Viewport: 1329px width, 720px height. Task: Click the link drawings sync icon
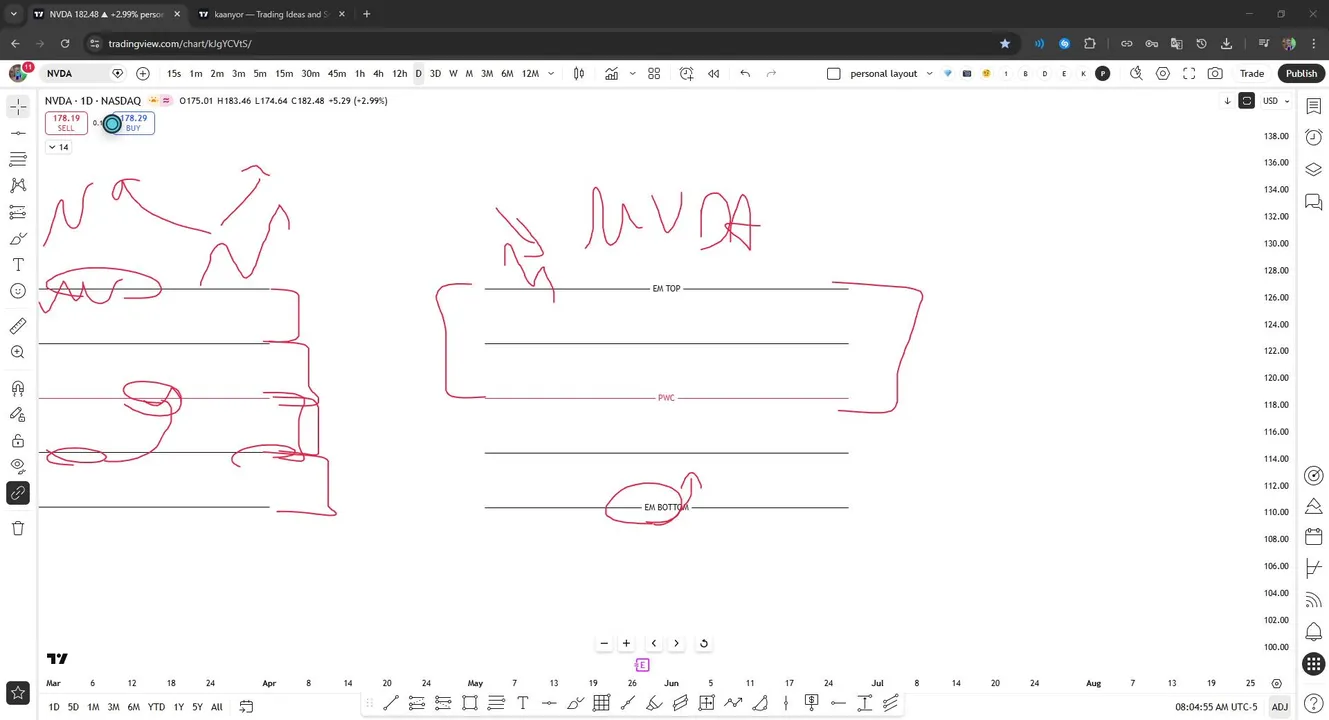point(18,493)
